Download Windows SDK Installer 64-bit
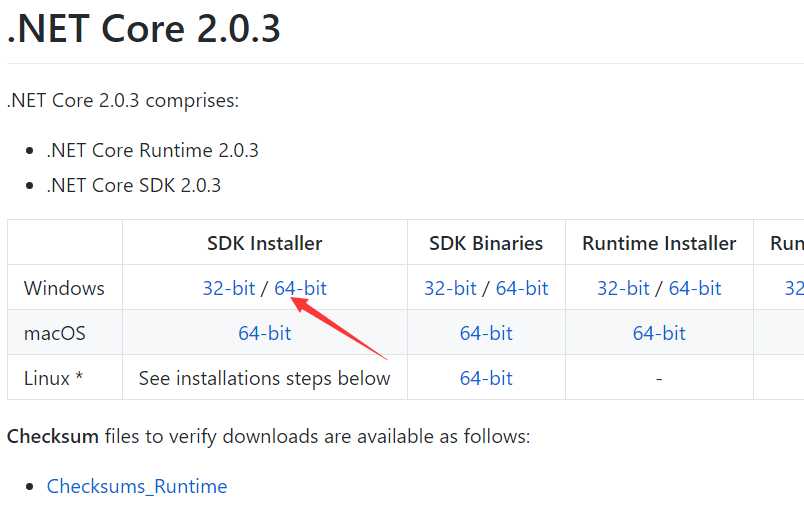This screenshot has height=512, width=804. point(300,288)
